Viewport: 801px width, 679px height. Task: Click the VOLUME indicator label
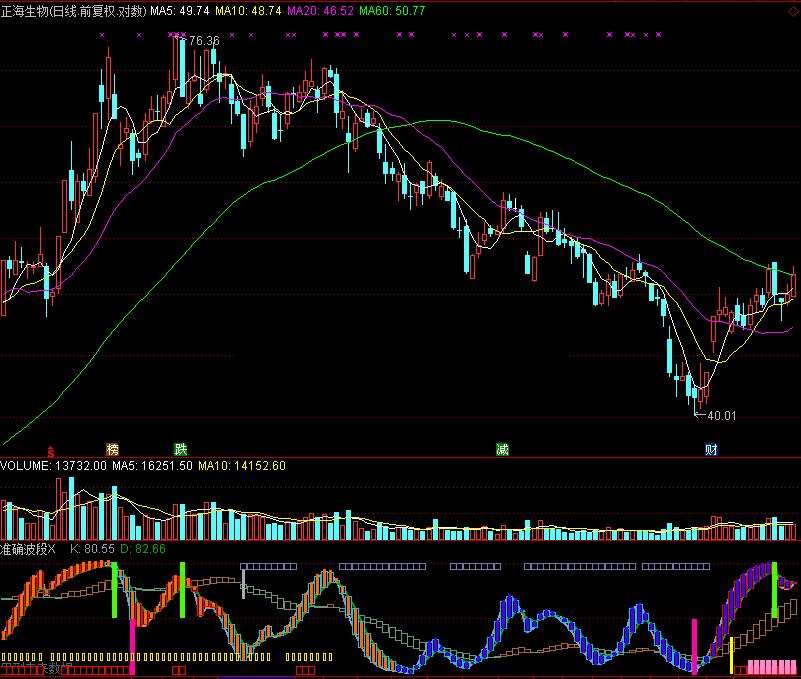click(39, 465)
